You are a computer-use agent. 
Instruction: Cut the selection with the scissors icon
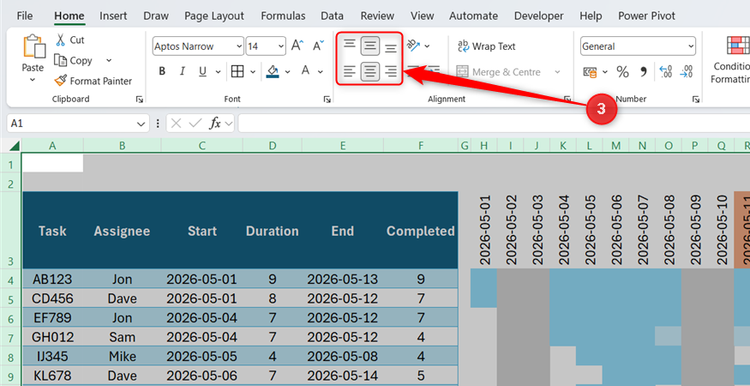(60, 40)
